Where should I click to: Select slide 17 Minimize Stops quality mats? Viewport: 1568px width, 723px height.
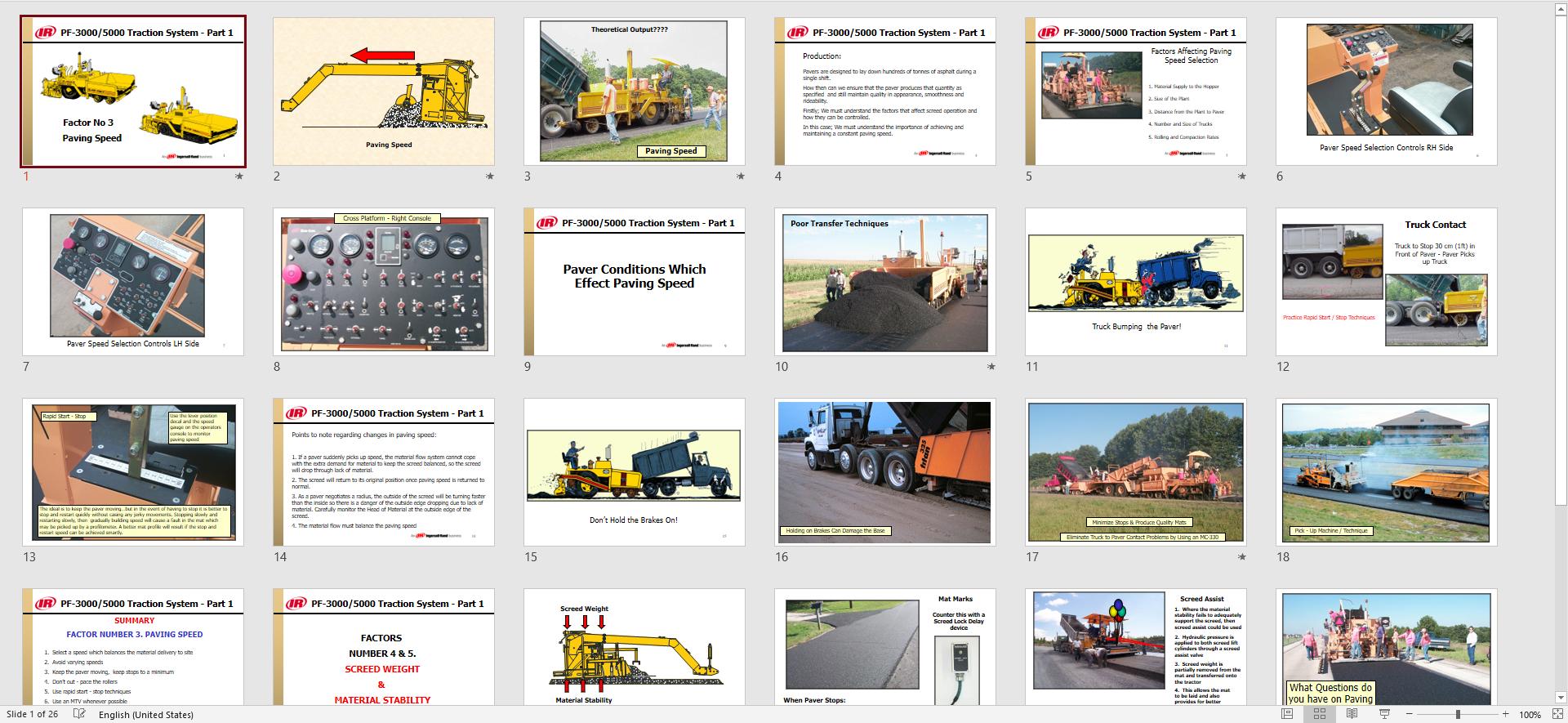(1136, 472)
